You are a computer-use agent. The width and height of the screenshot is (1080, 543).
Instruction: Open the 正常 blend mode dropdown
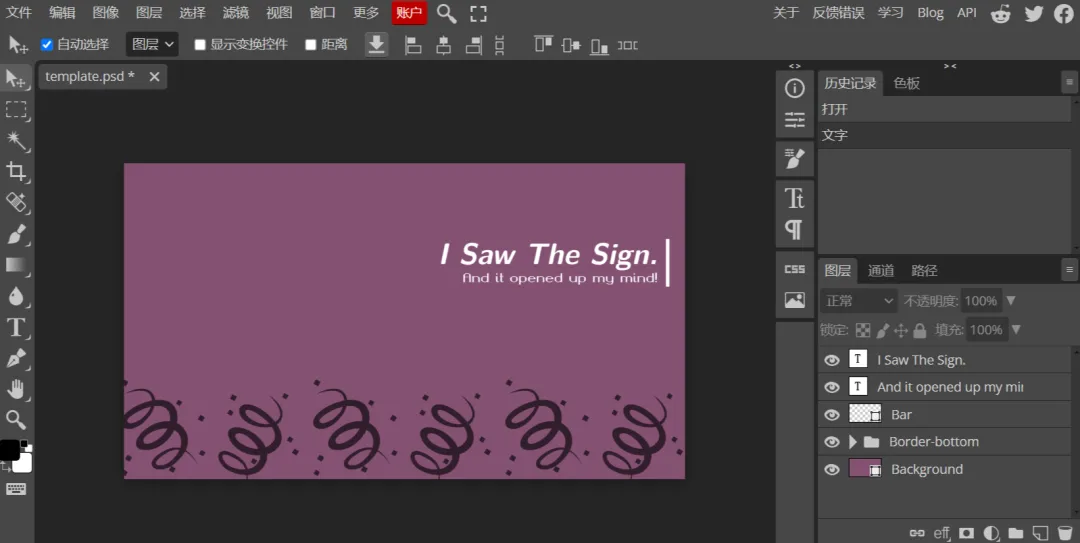coord(859,301)
